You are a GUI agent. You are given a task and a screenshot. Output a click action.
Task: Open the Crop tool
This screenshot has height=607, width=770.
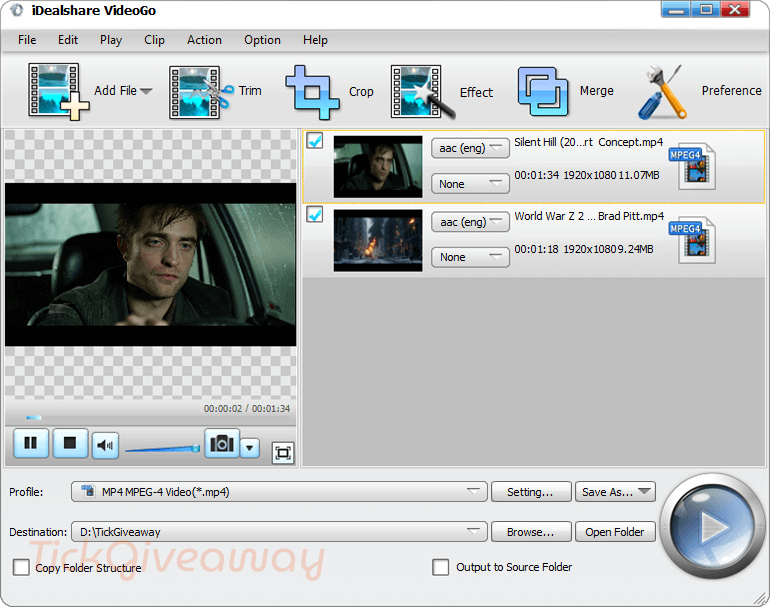coord(312,92)
